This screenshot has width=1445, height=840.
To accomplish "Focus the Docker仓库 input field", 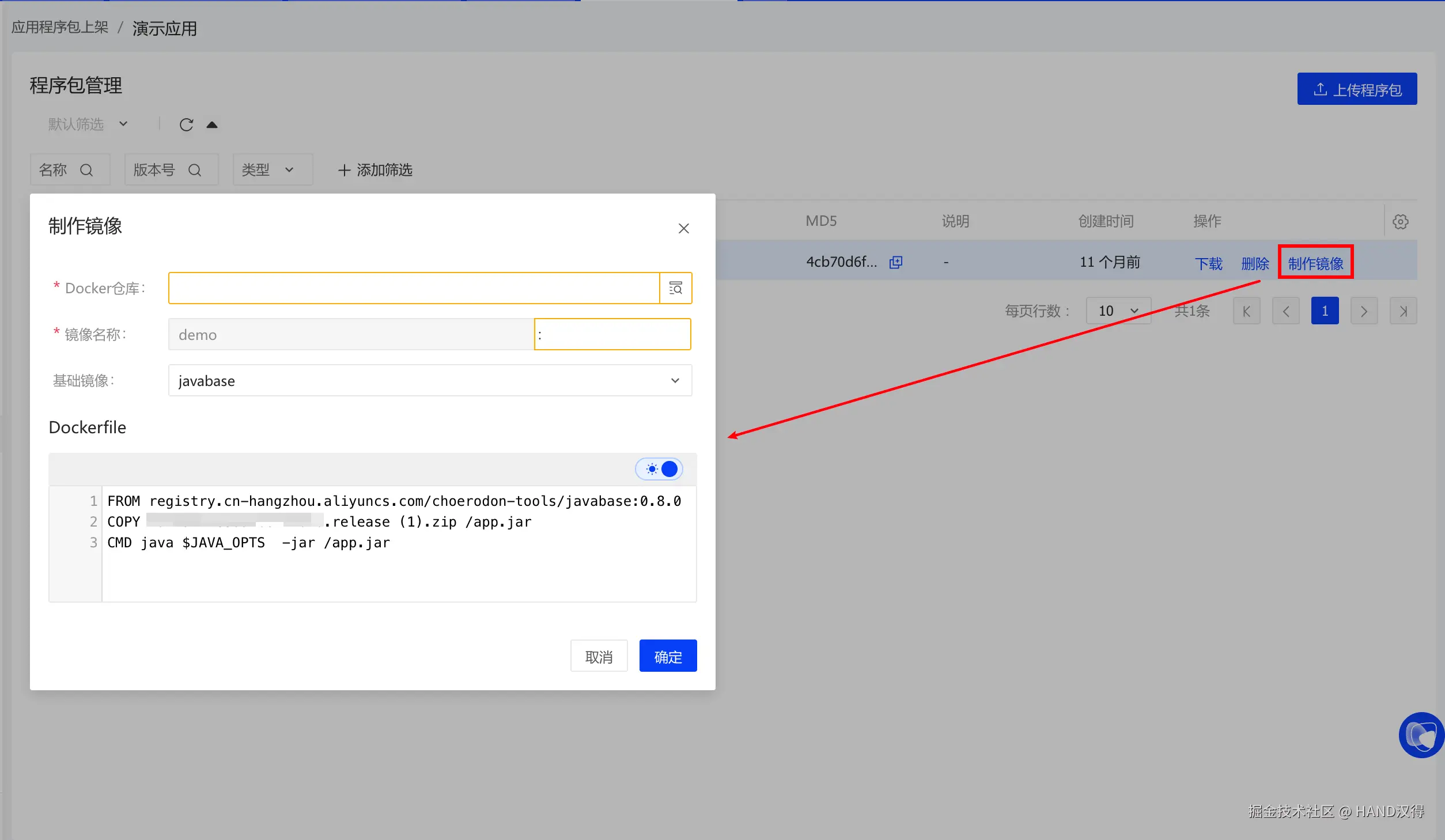I will [414, 288].
